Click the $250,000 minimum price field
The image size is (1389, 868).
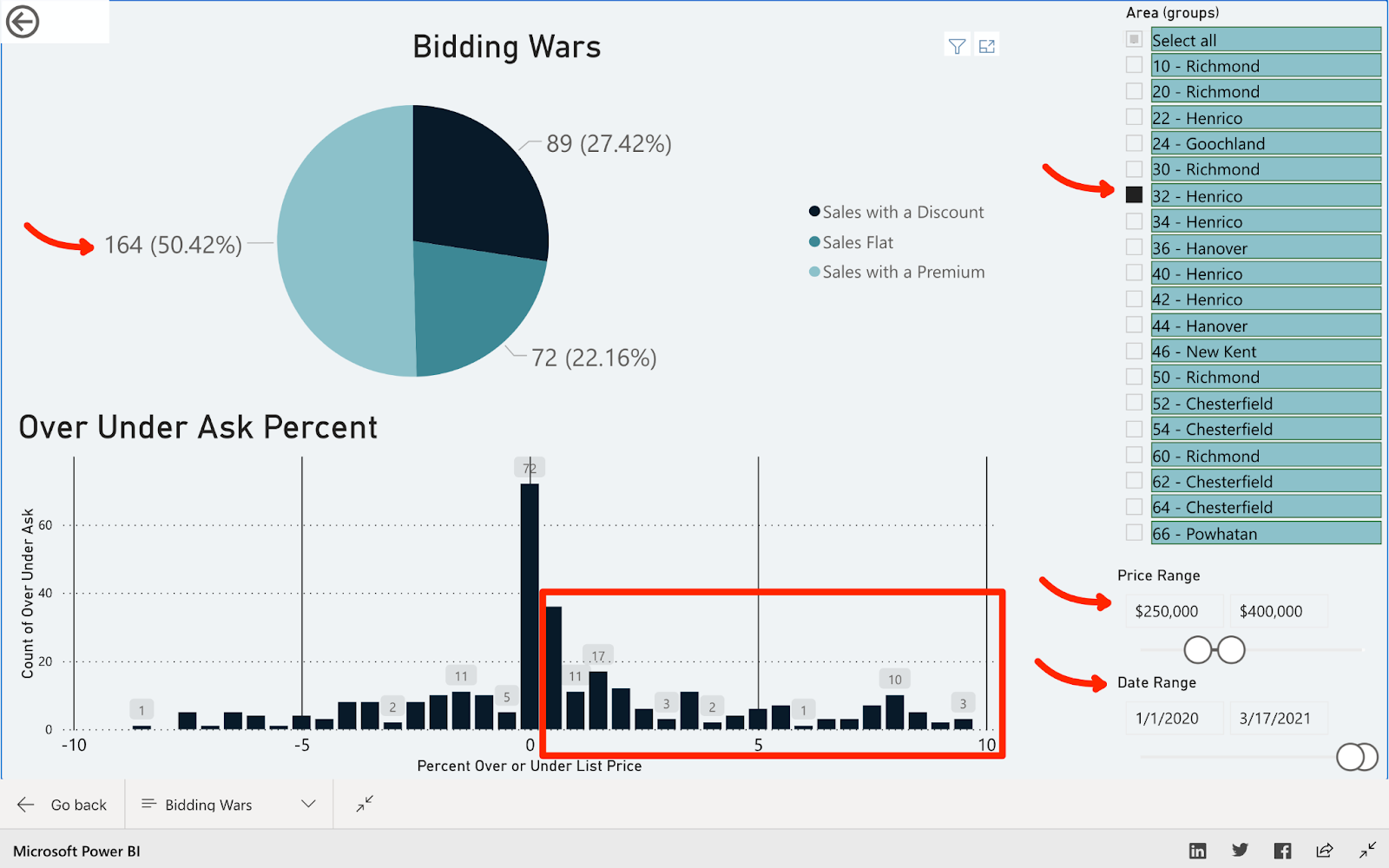(1175, 611)
